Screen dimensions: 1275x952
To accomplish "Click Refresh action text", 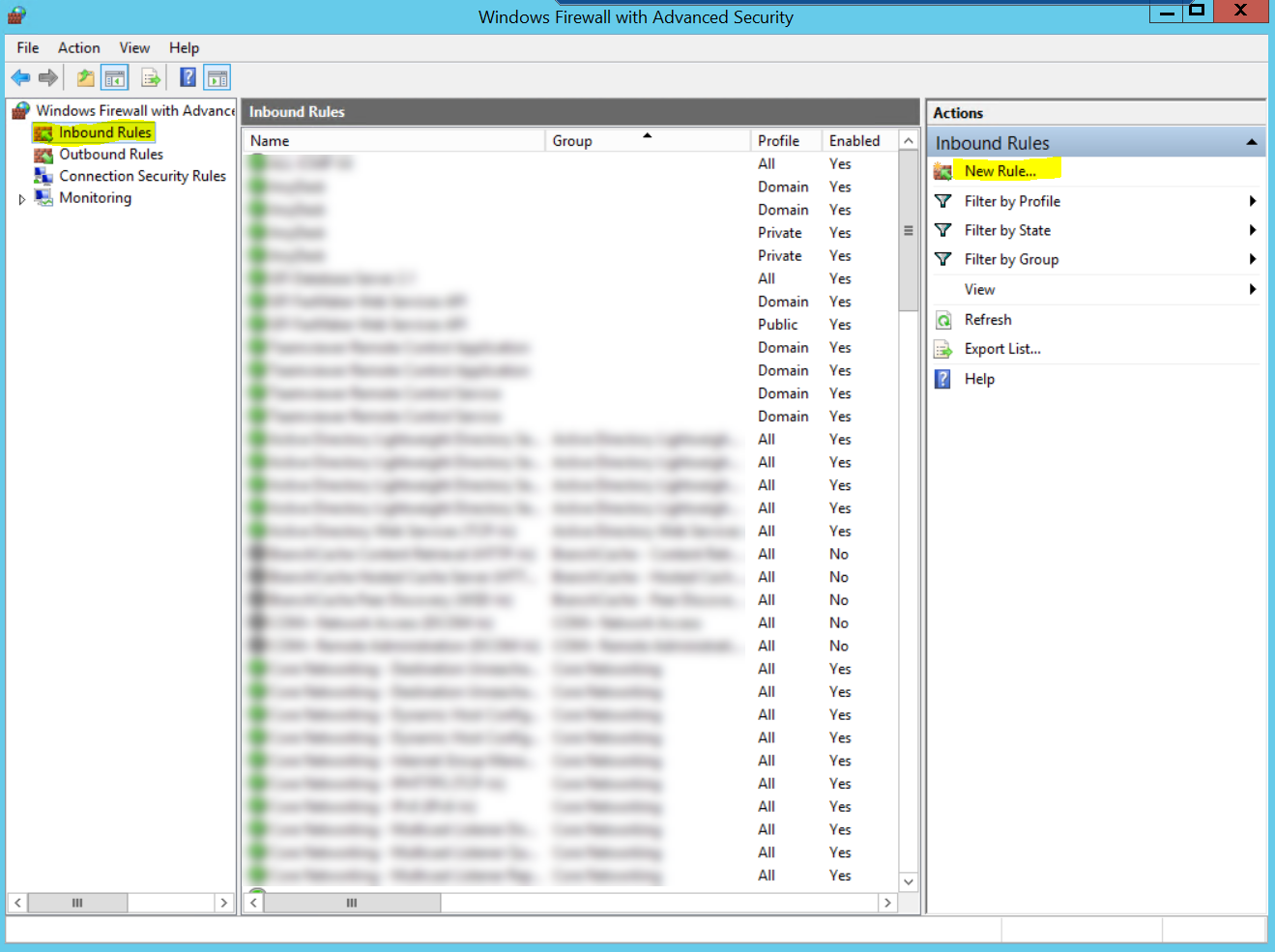I will click(x=988, y=320).
